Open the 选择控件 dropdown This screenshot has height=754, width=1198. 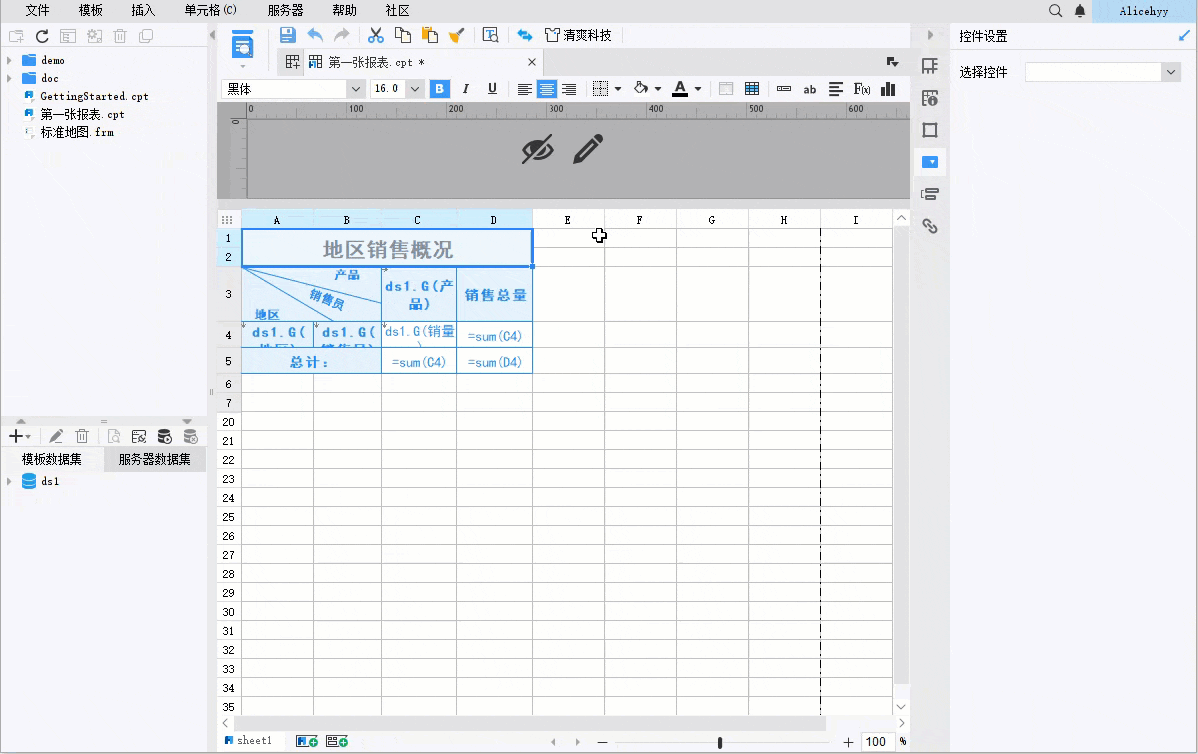[1103, 72]
